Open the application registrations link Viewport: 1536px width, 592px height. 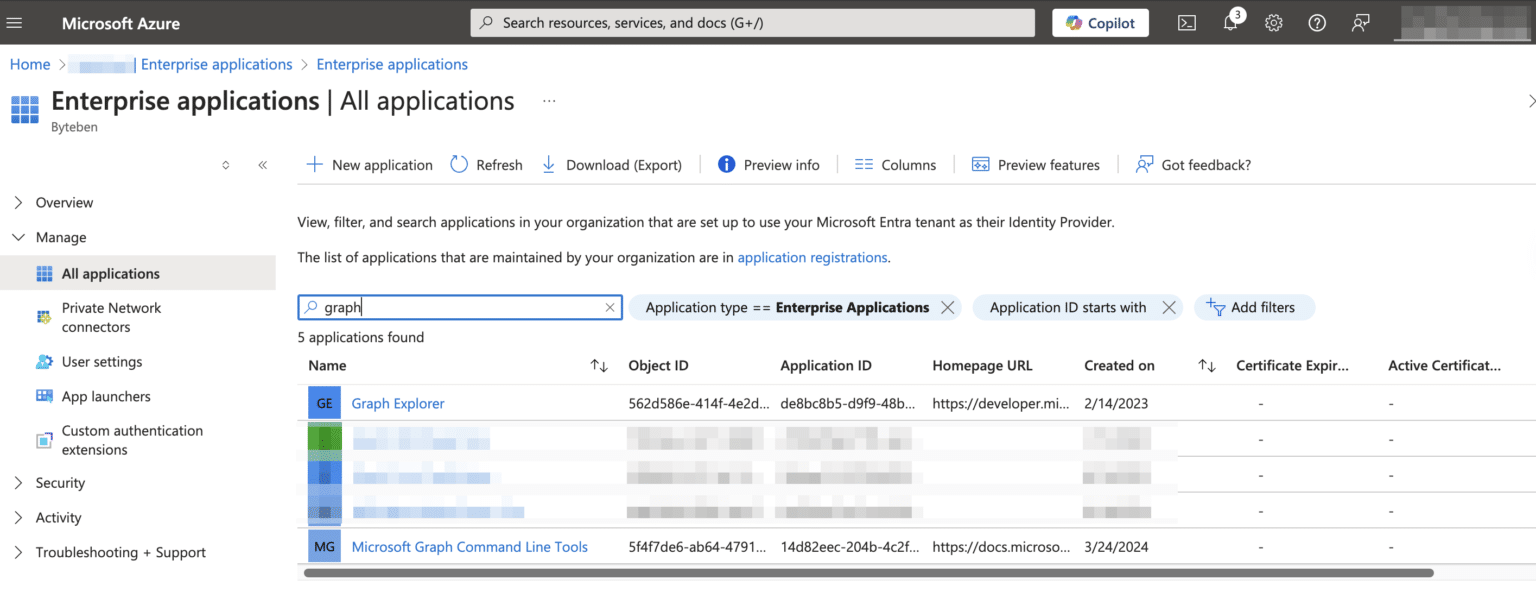812,257
